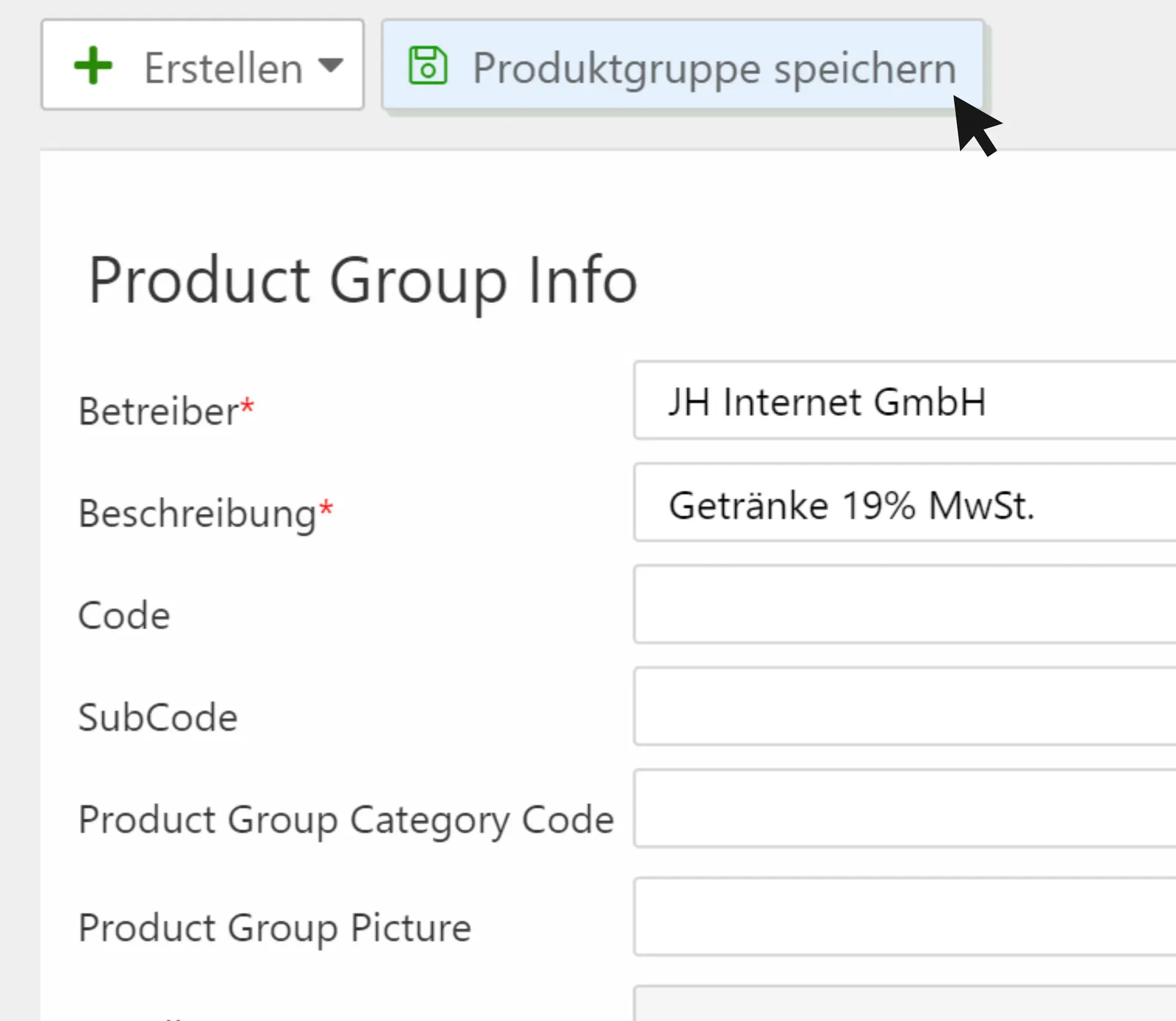
Task: Click the empty Code input field
Action: [x=904, y=604]
